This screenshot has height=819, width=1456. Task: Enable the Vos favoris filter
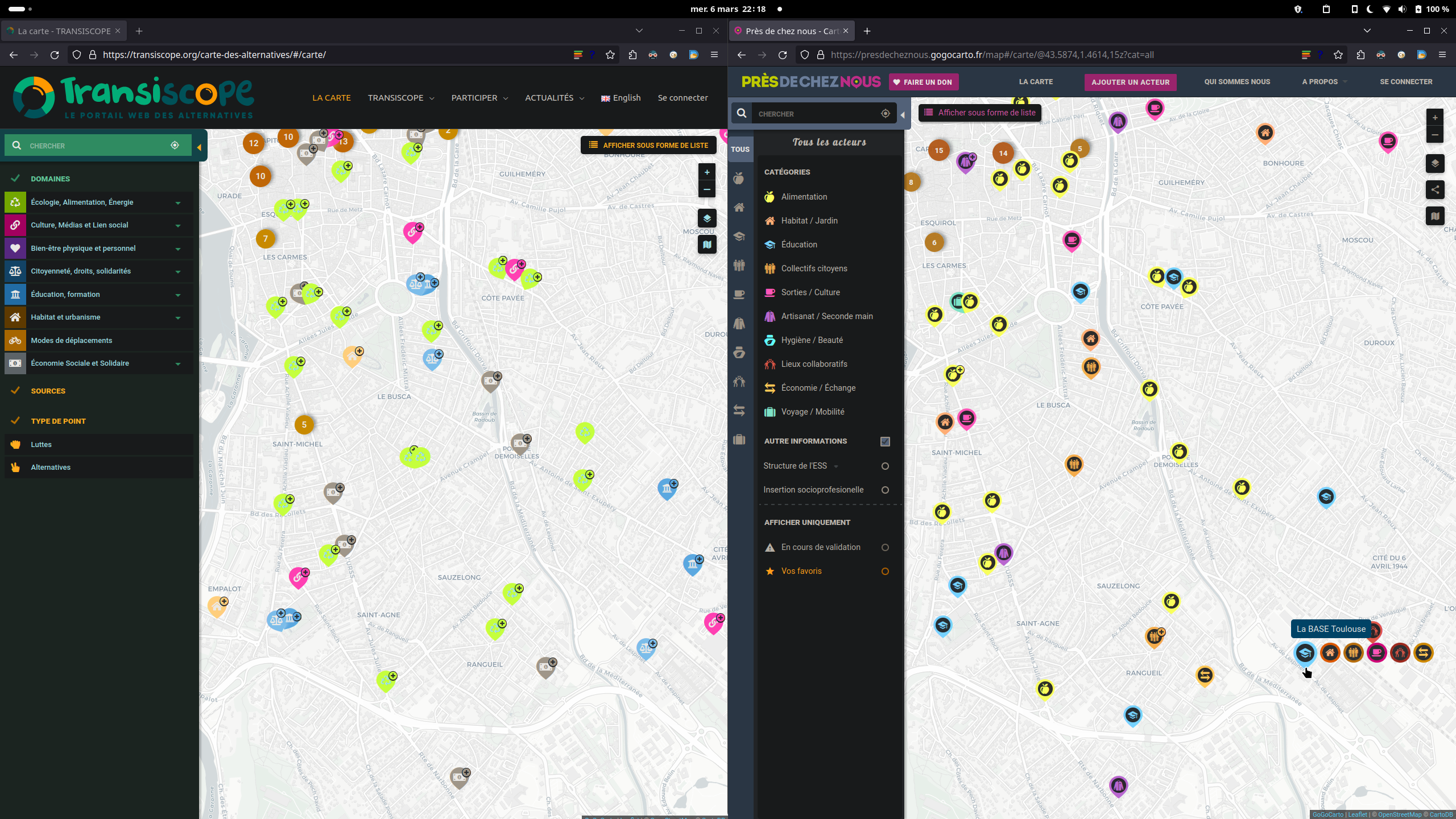[x=885, y=572]
